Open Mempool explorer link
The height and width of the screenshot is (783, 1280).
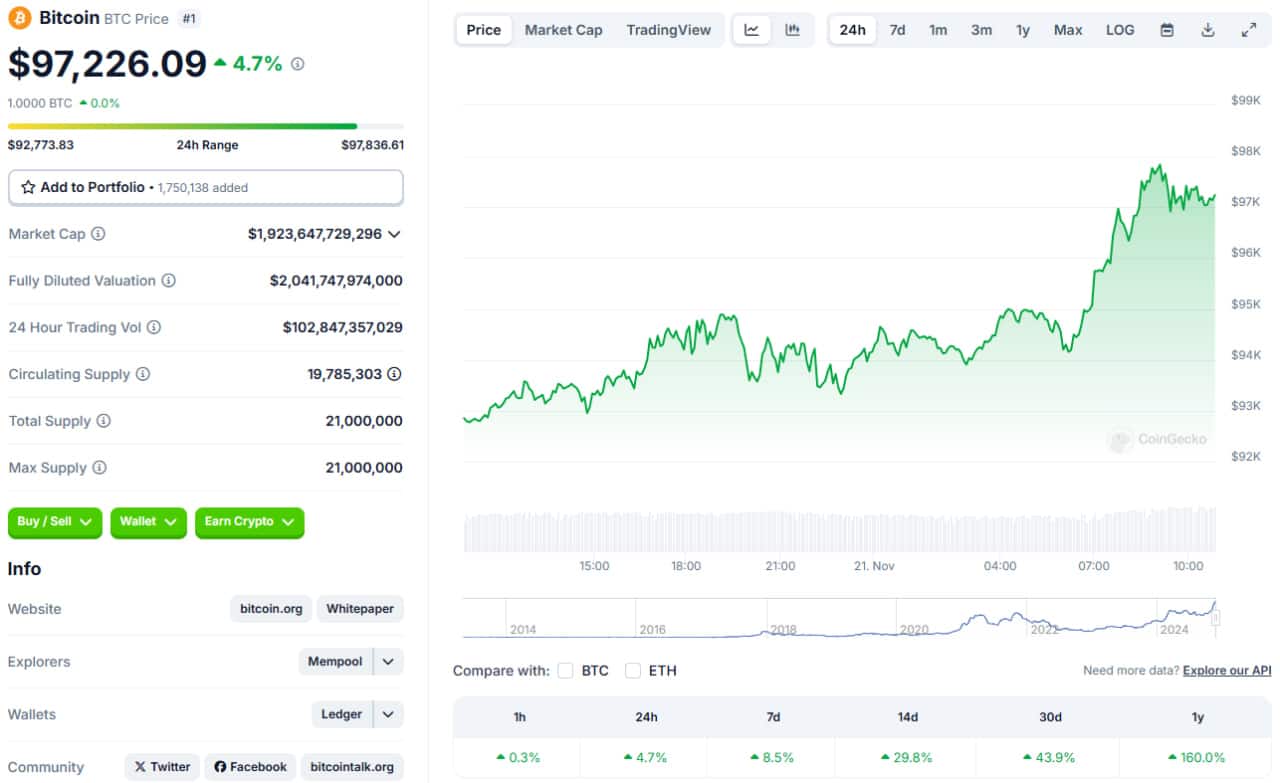pyautogui.click(x=336, y=662)
